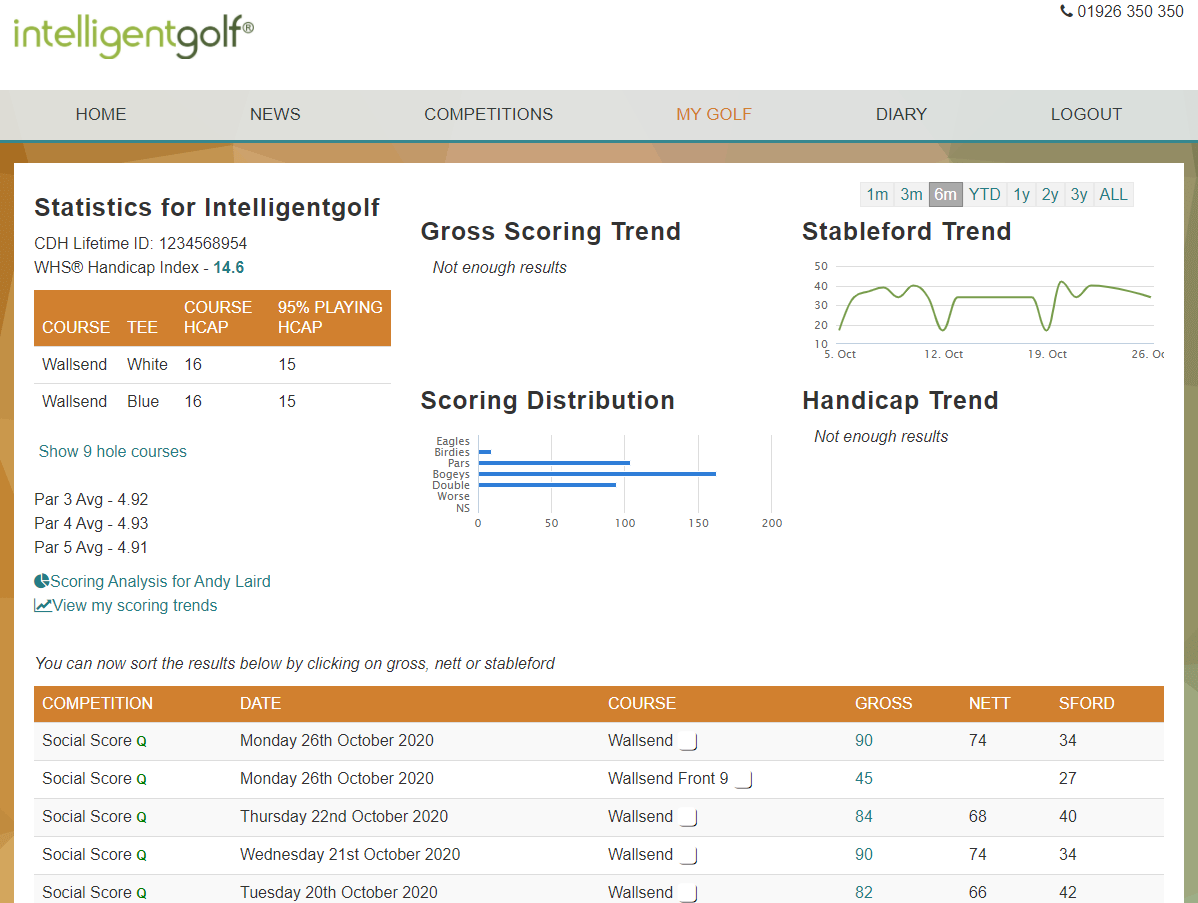Choose the 2y time range

point(1050,195)
